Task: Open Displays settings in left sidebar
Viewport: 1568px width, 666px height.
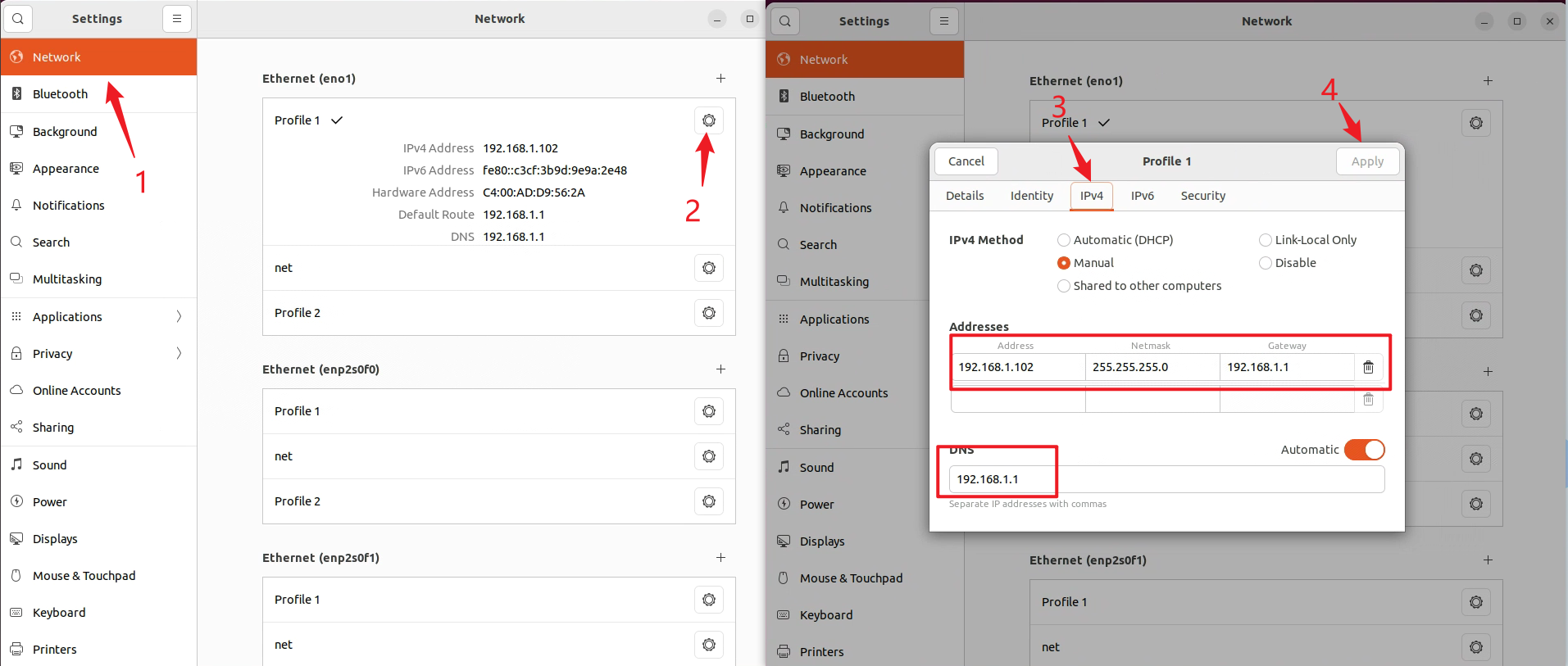Action: [x=98, y=539]
